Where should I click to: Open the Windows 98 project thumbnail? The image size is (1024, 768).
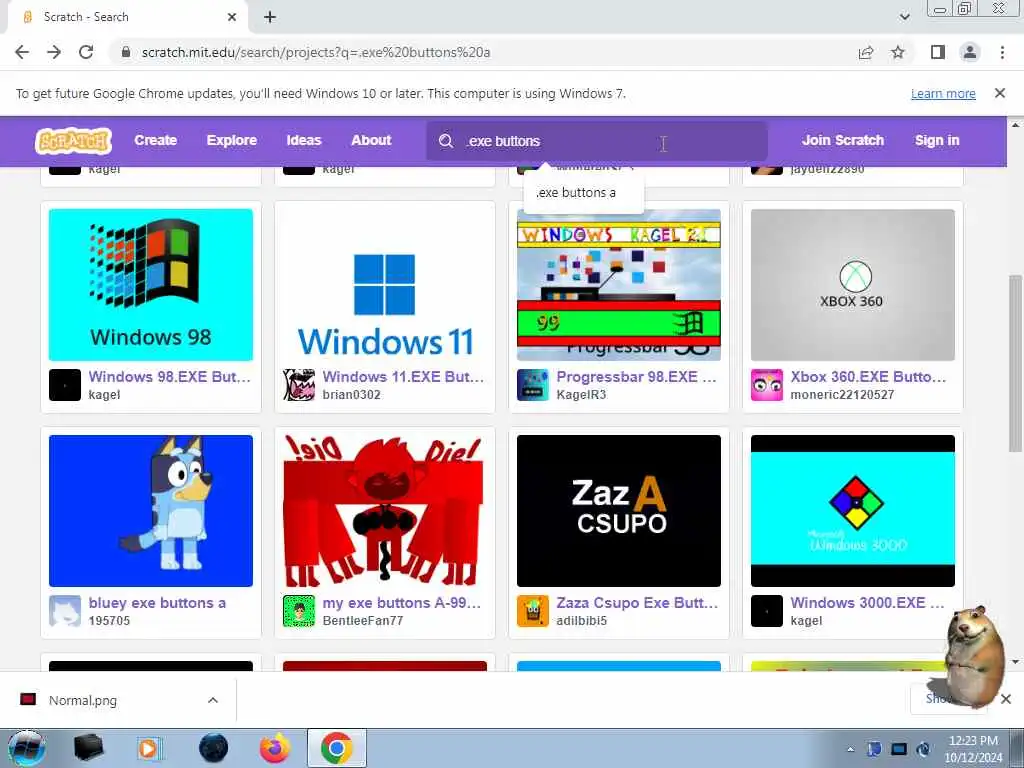pos(151,285)
